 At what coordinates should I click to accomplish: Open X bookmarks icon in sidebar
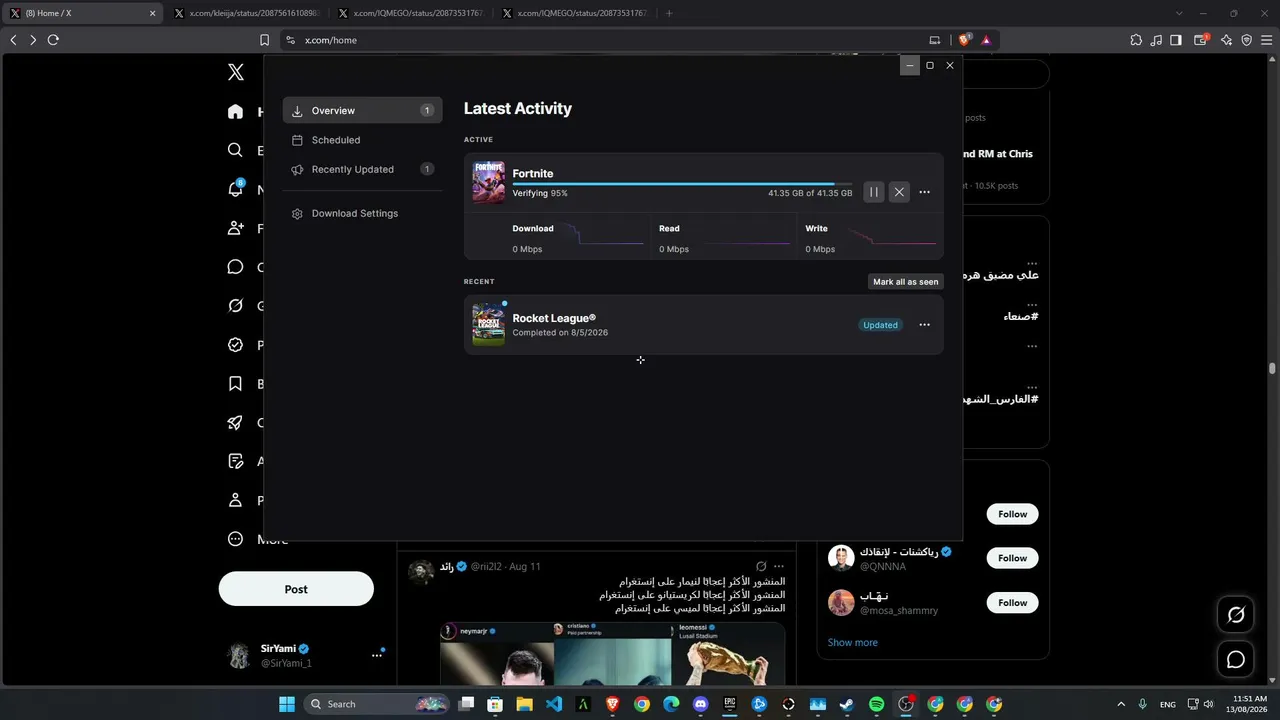[x=235, y=384]
